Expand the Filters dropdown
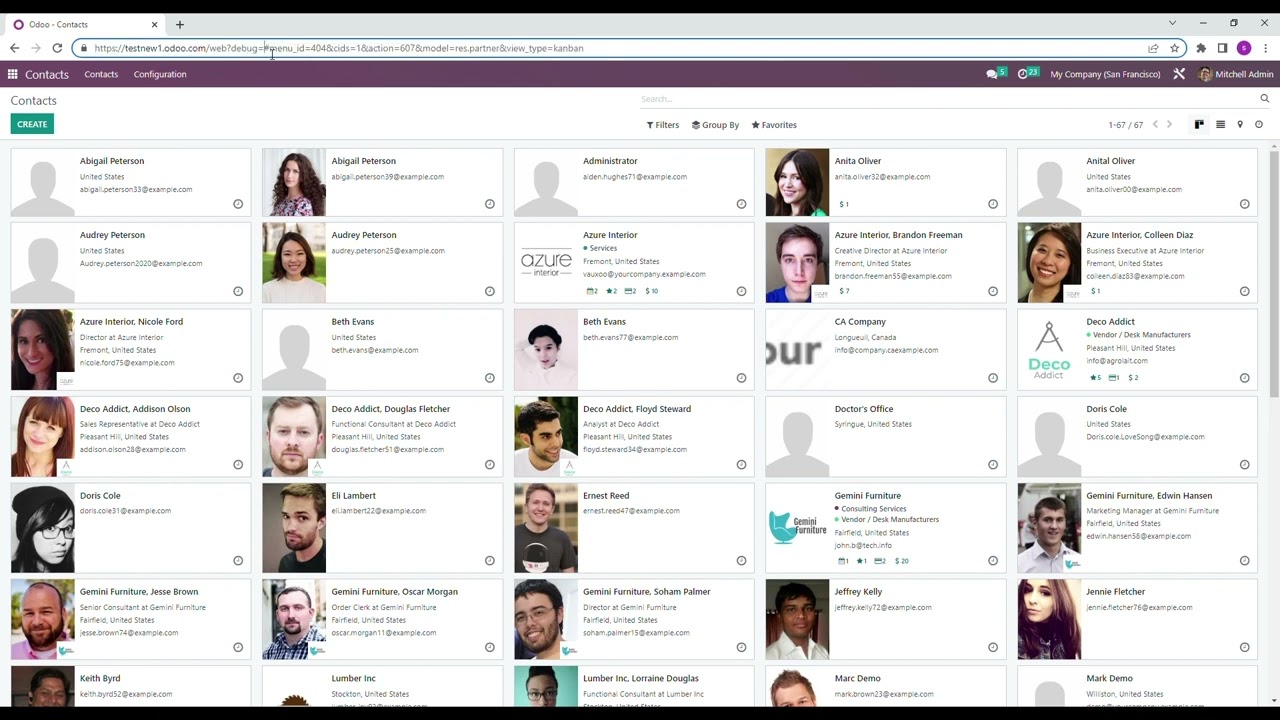 663,125
